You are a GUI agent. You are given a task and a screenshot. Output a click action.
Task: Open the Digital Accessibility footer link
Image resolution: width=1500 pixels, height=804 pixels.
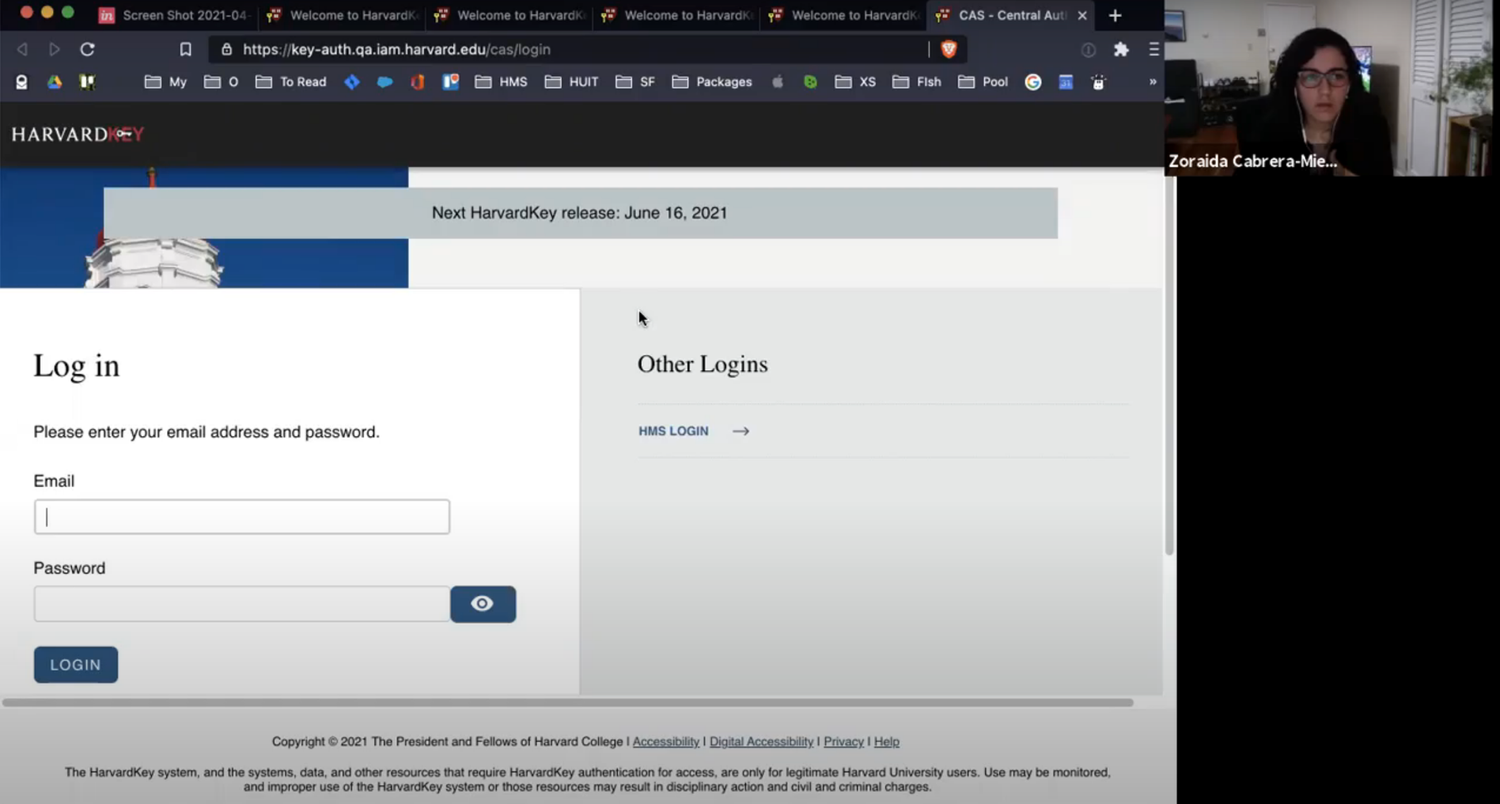point(761,741)
